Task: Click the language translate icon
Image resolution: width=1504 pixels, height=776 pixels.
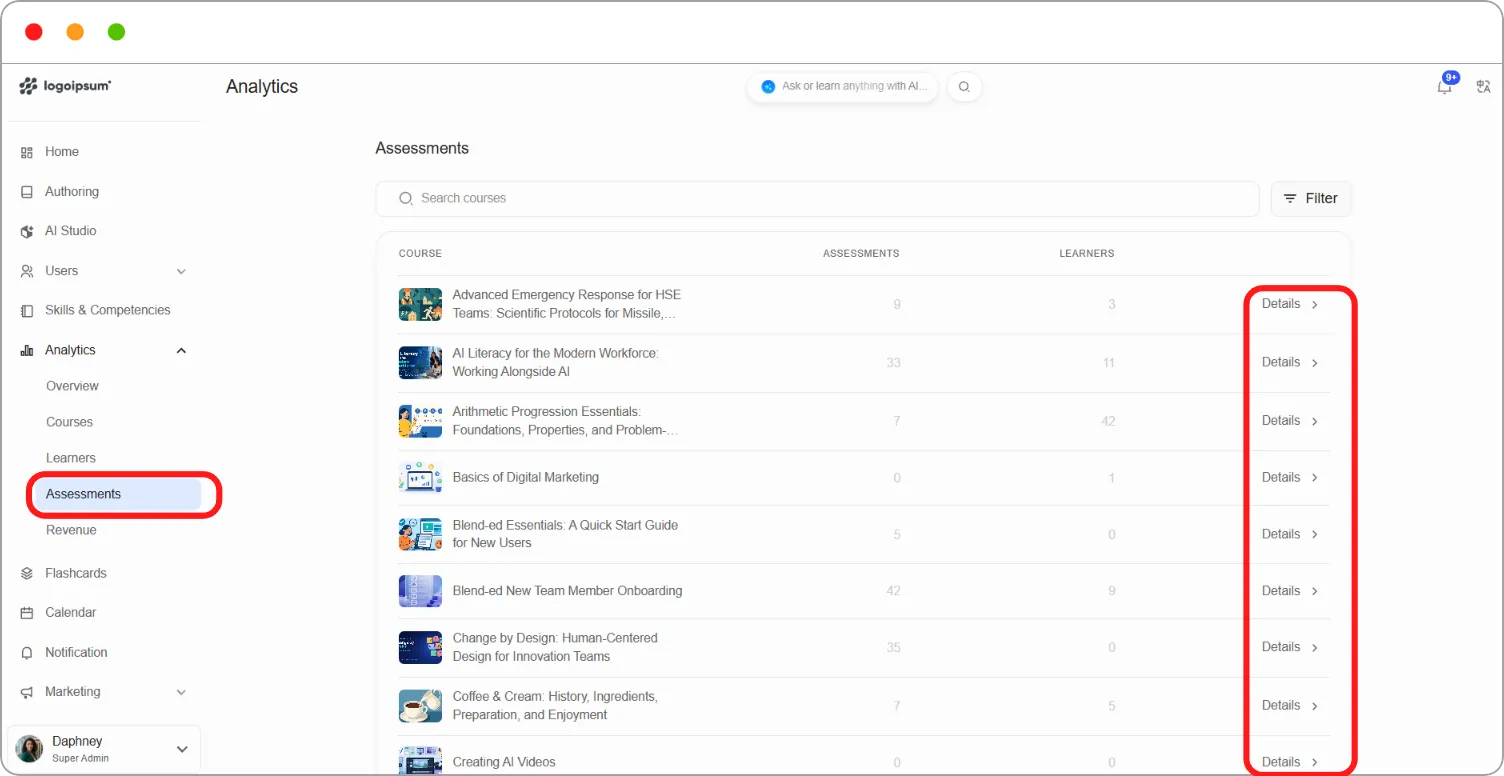Action: (x=1483, y=87)
